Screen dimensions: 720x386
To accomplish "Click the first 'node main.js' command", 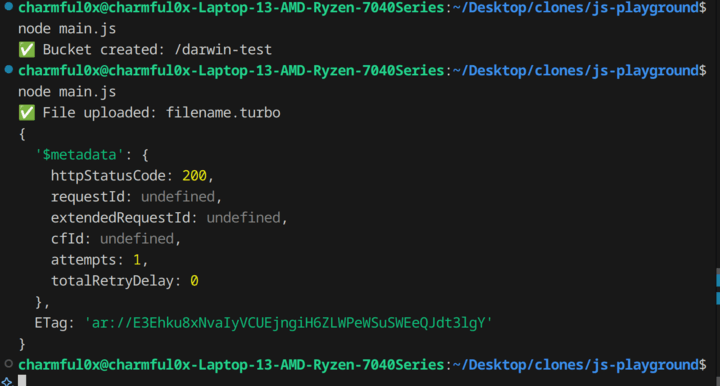I will [67, 28].
